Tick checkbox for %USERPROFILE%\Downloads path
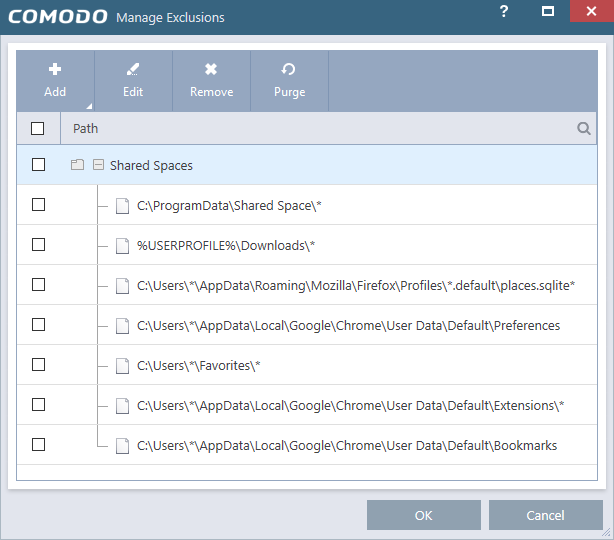614x540 pixels. pyautogui.click(x=38, y=245)
